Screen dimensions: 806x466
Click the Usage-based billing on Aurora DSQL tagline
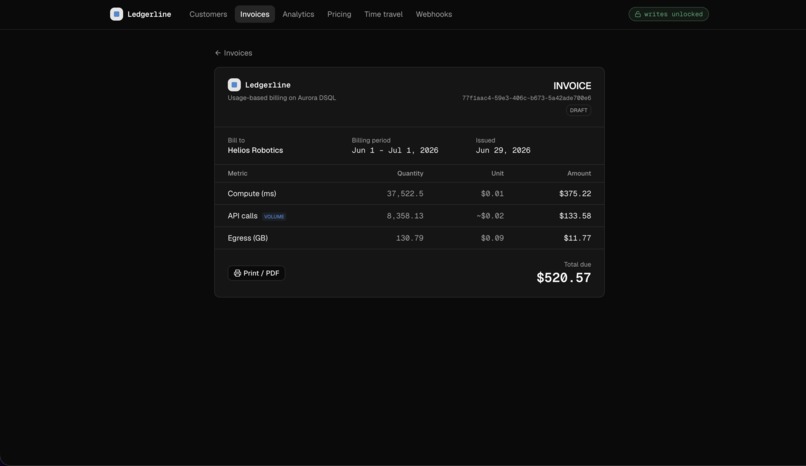[x=282, y=98]
